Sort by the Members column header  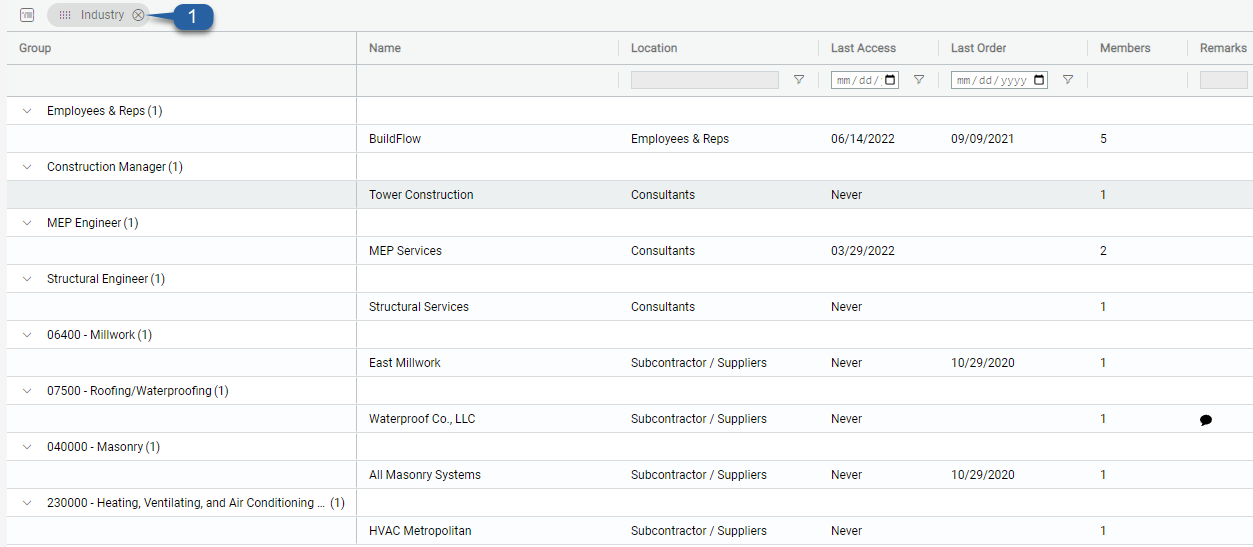tap(1125, 48)
